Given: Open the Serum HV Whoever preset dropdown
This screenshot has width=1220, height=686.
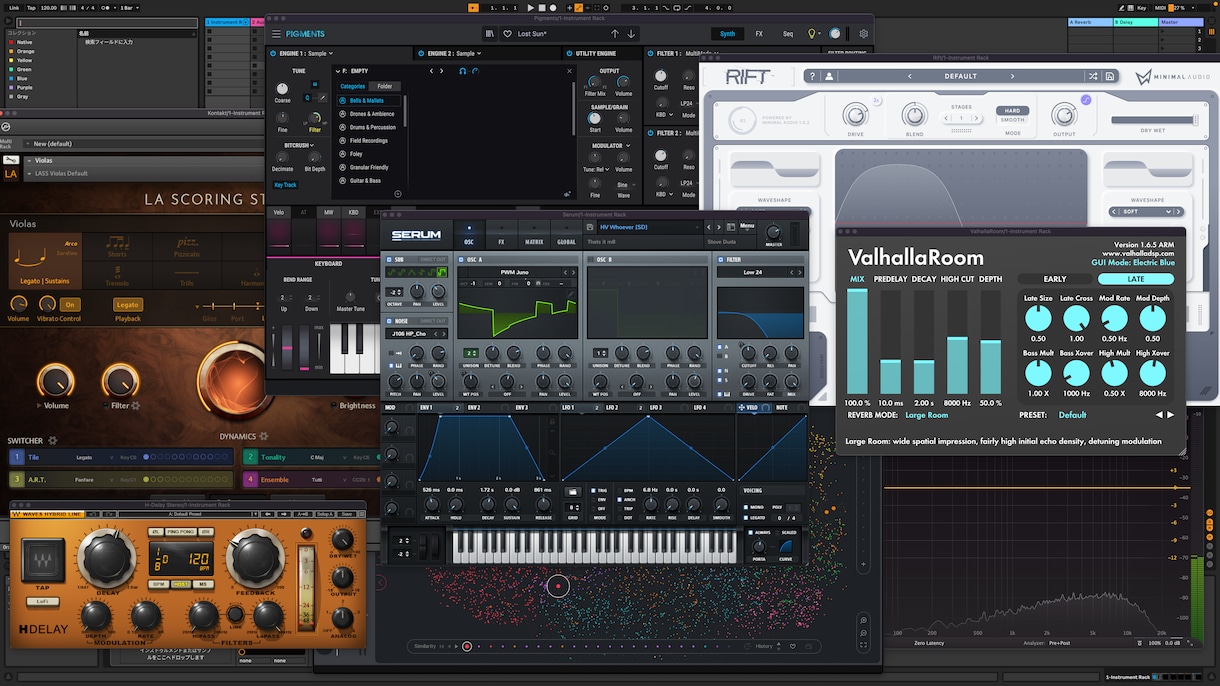Looking at the screenshot, I should coord(648,227).
